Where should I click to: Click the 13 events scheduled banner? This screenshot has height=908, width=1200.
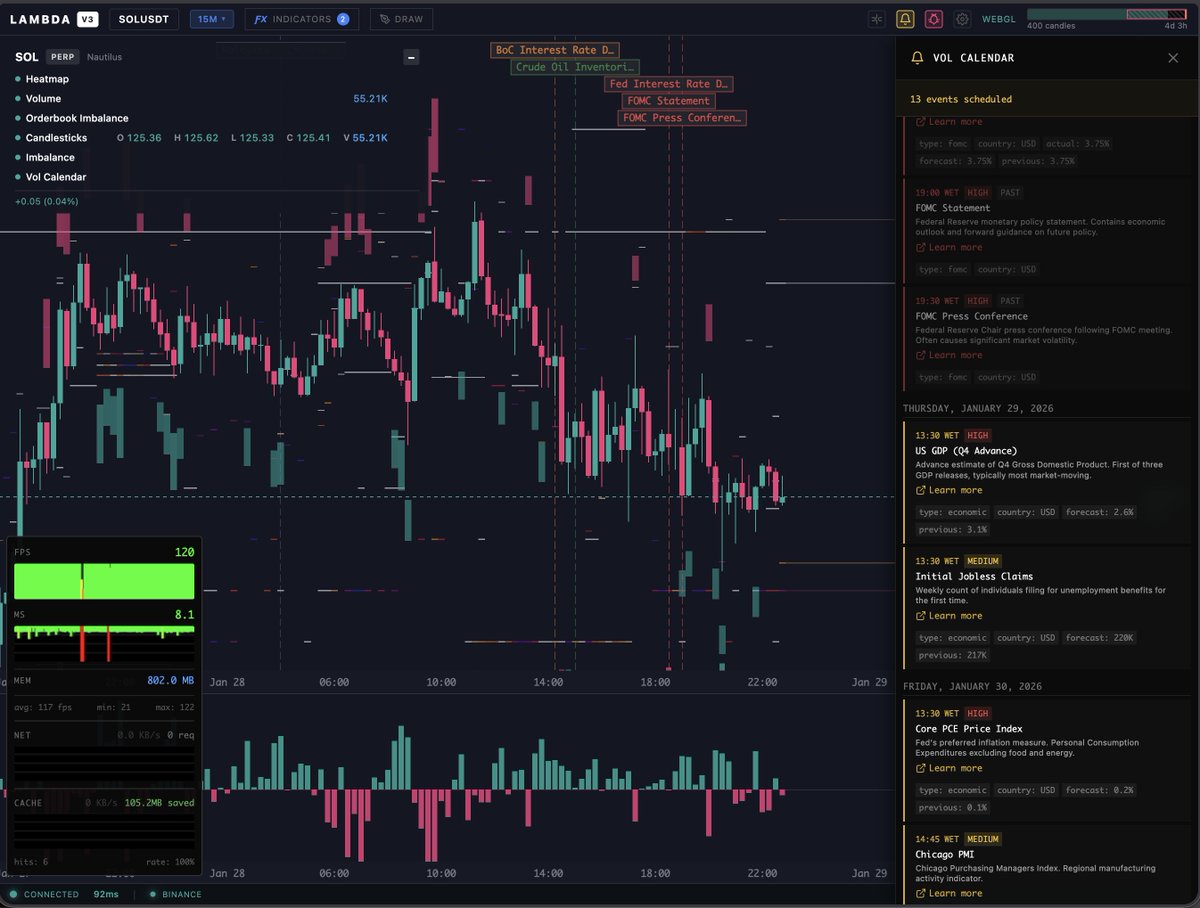point(1047,99)
